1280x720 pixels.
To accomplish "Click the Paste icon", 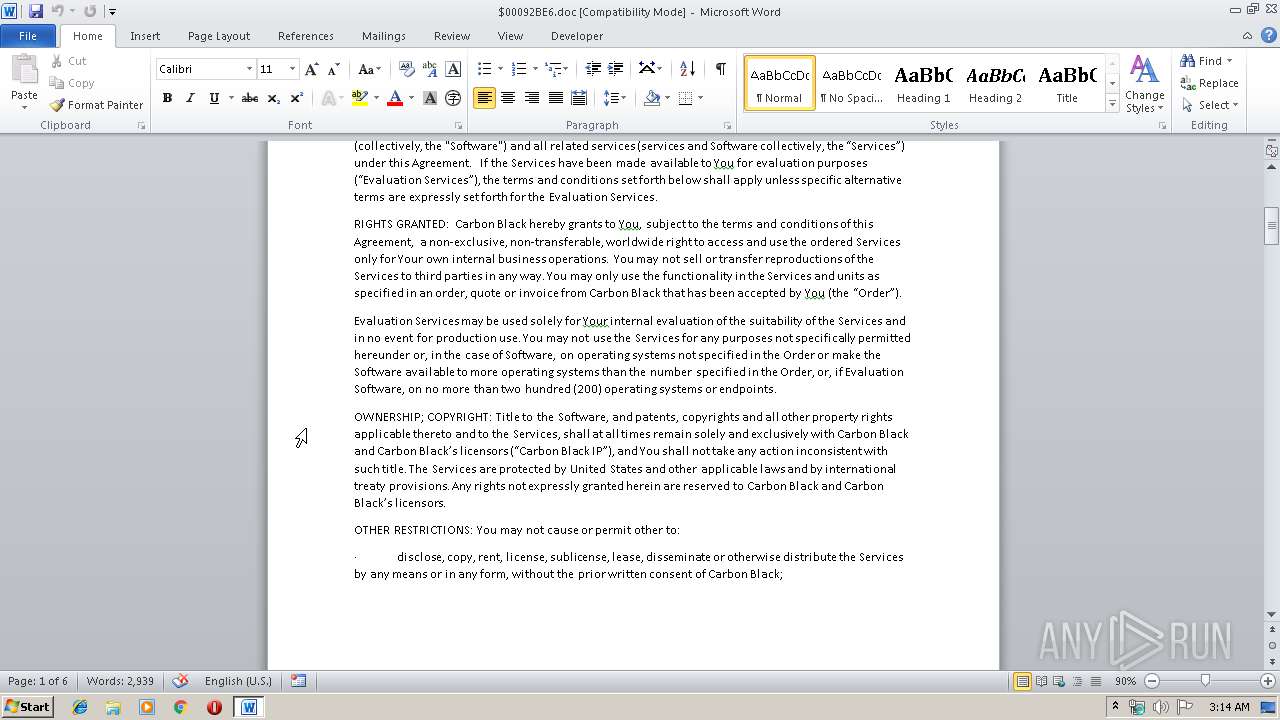I will click(24, 70).
